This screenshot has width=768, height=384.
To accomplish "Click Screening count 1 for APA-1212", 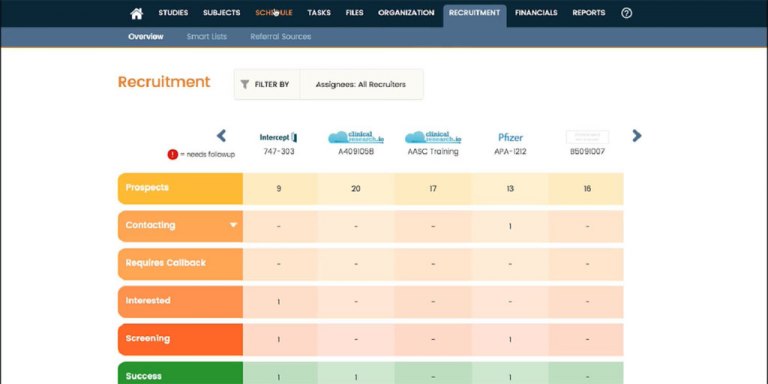I will tap(510, 339).
